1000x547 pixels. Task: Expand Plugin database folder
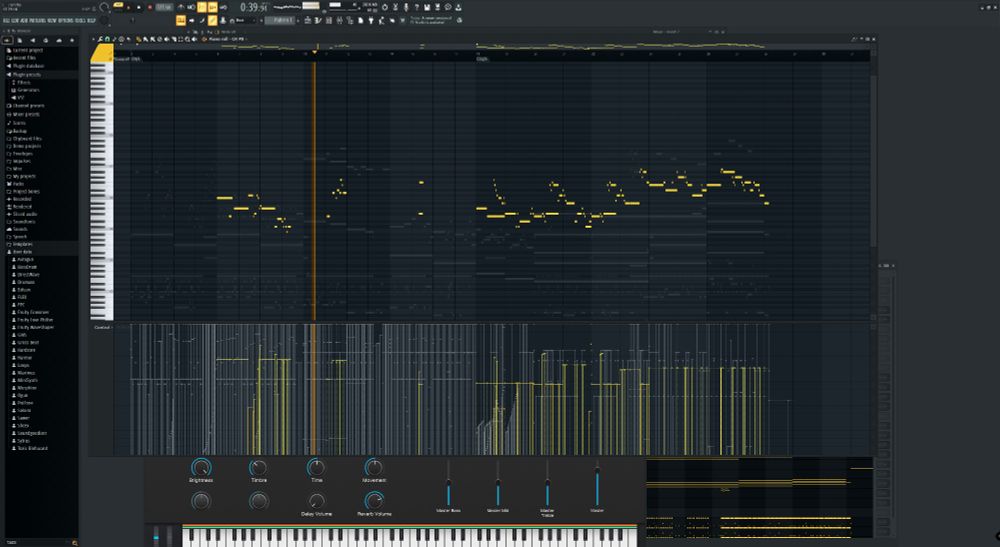click(27, 66)
